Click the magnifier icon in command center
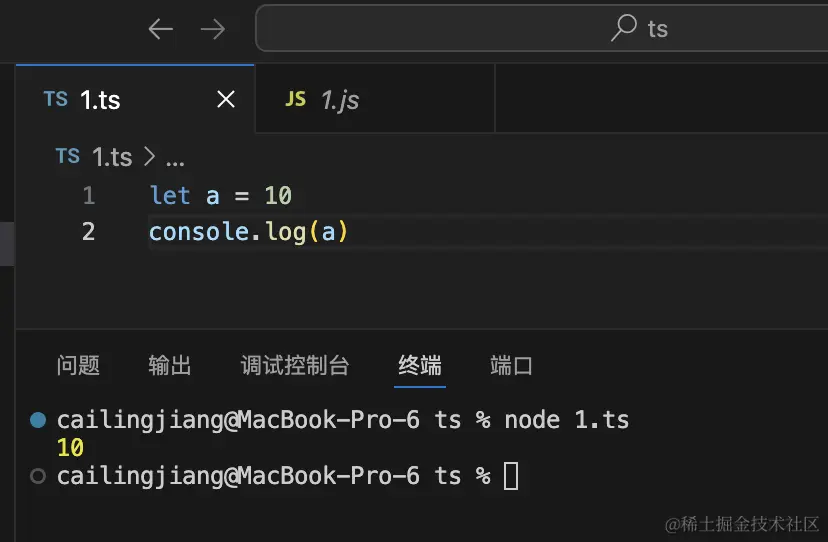 (x=624, y=27)
